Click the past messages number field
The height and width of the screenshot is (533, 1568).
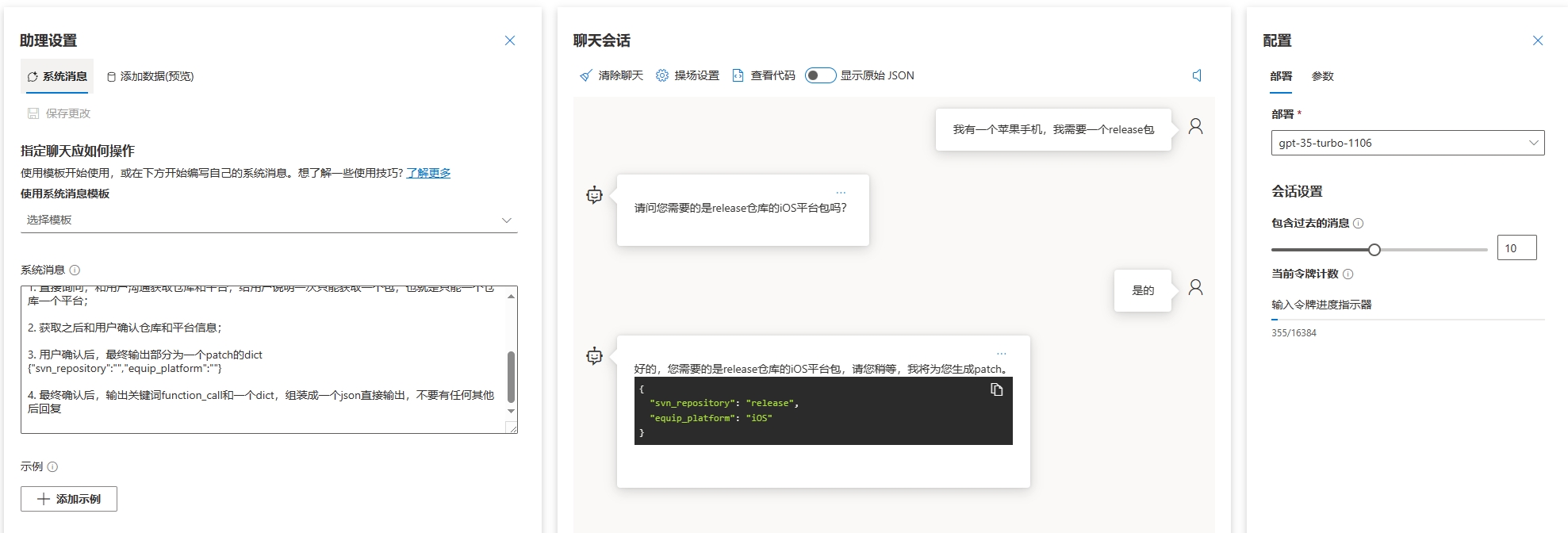click(x=1516, y=248)
